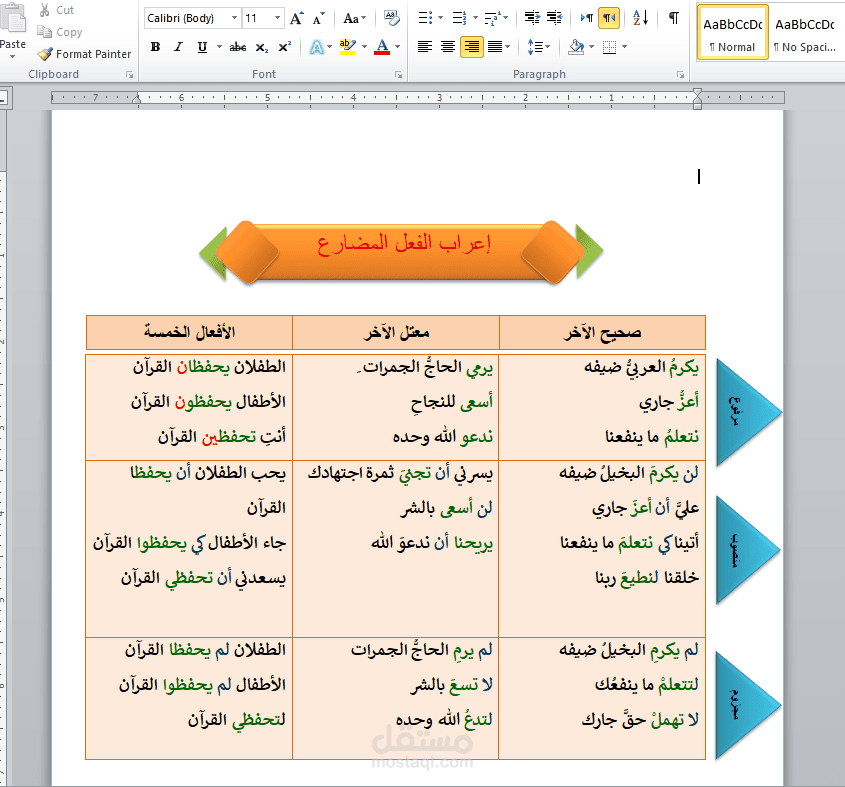Click the text الطفلان يحفظان القرآن
The height and width of the screenshot is (787, 845).
pyautogui.click(x=210, y=367)
